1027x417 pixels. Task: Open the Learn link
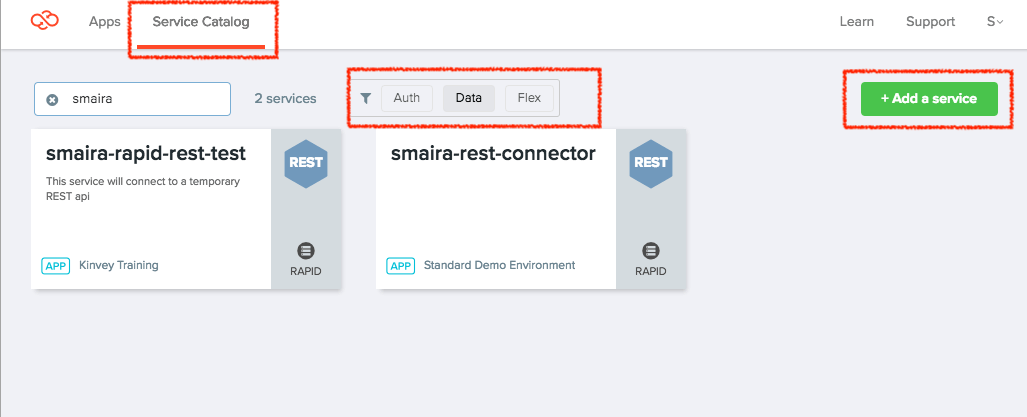(856, 22)
